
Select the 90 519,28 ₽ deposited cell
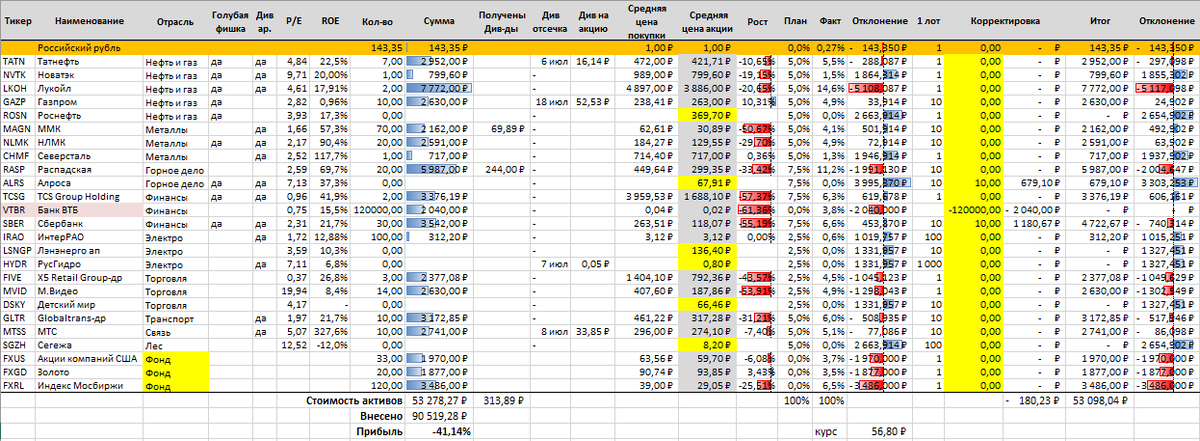click(438, 416)
